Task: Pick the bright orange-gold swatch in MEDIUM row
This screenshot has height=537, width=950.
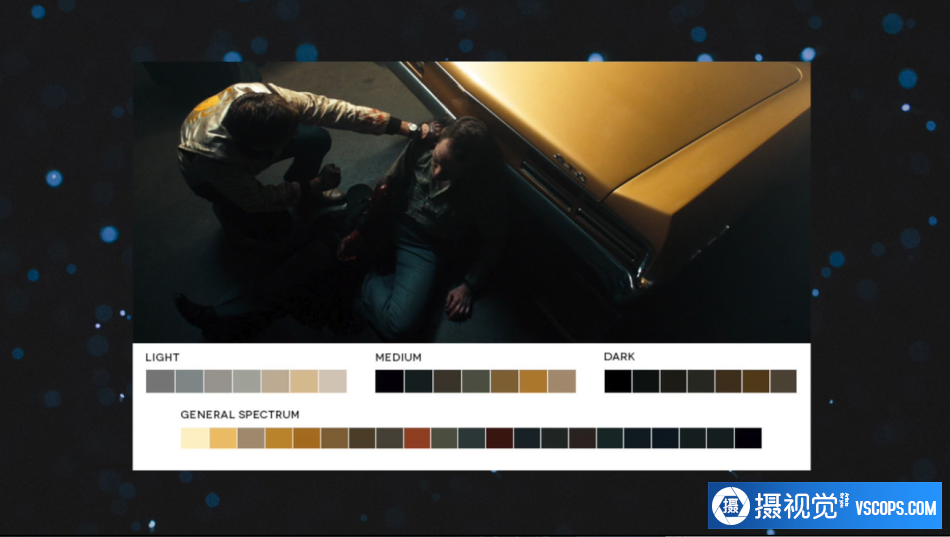Action: (533, 381)
